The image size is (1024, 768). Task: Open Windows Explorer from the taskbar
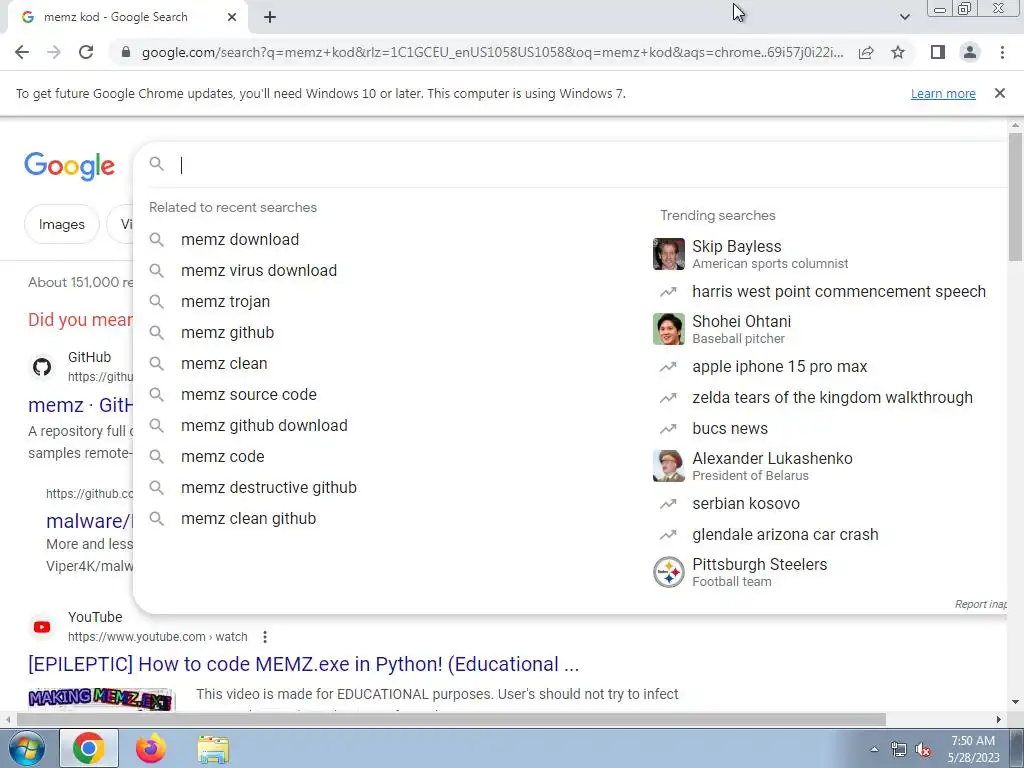[213, 748]
